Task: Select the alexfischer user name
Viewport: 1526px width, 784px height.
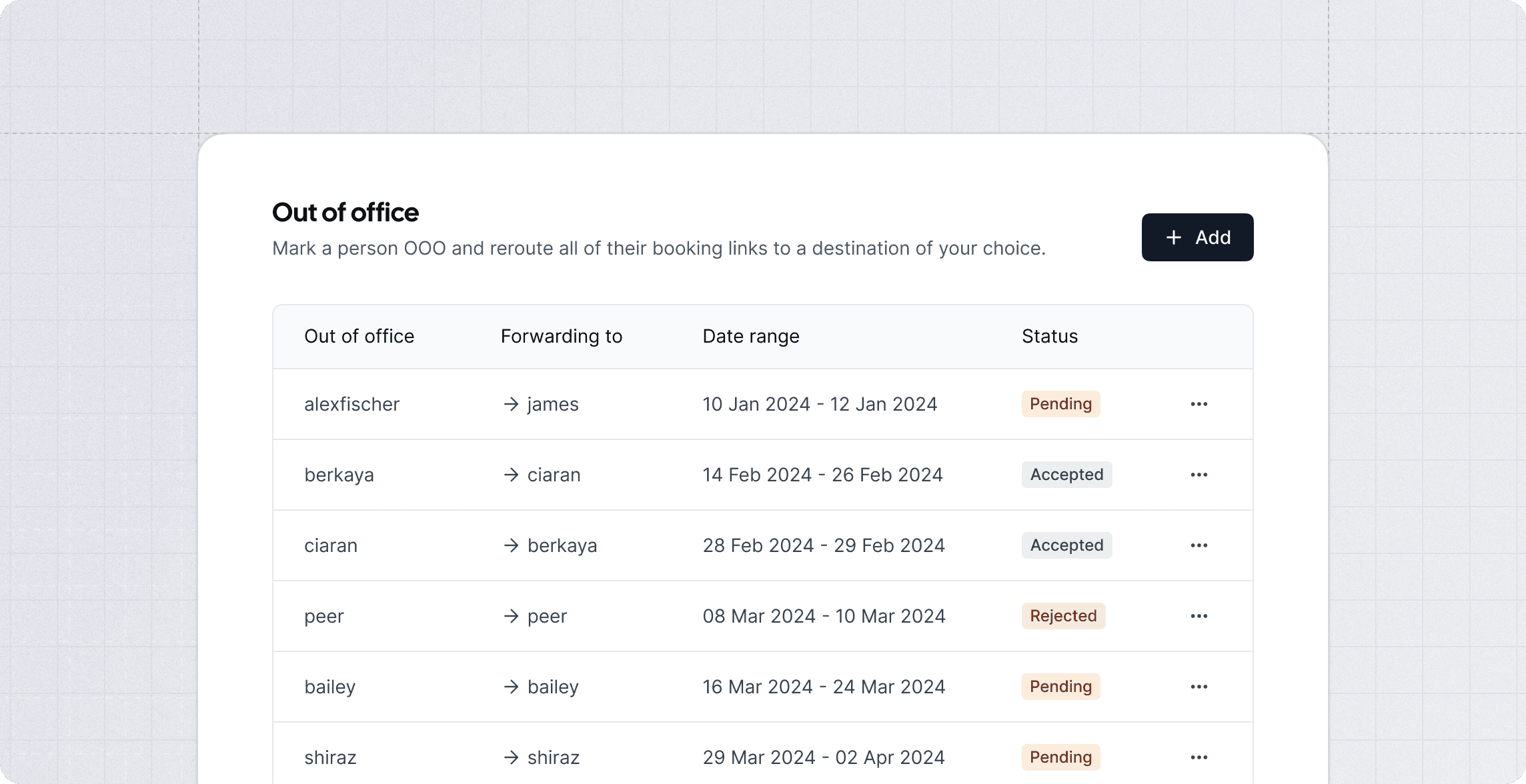Action: (x=351, y=404)
